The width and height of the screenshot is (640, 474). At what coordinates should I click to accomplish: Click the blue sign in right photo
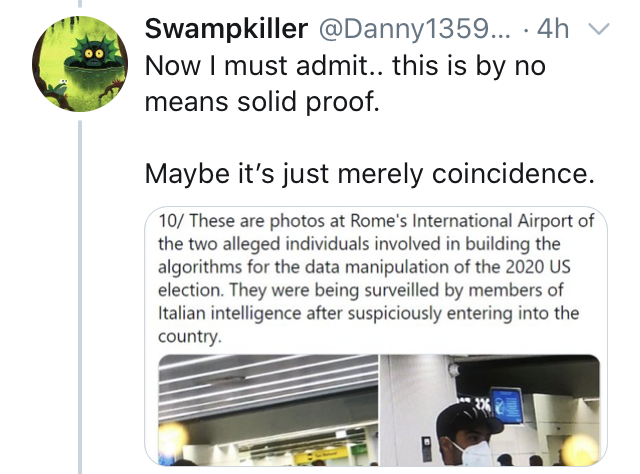[507, 405]
